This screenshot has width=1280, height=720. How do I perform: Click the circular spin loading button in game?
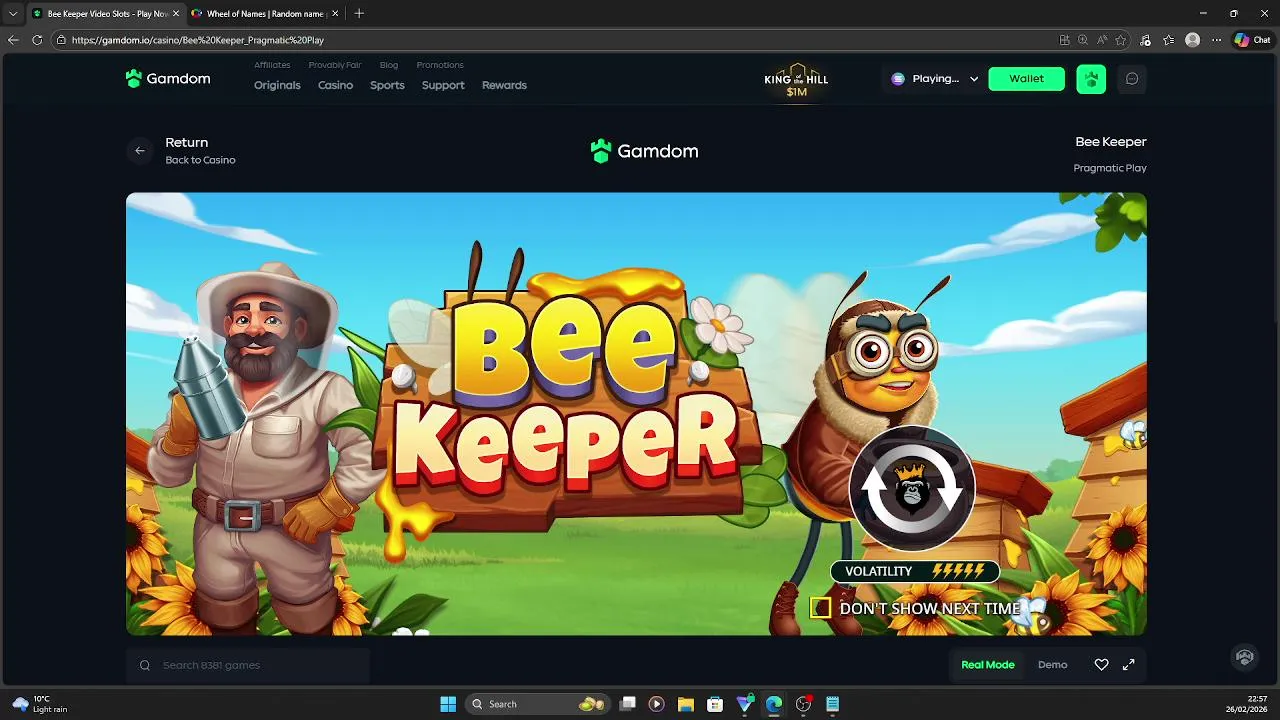coord(911,489)
